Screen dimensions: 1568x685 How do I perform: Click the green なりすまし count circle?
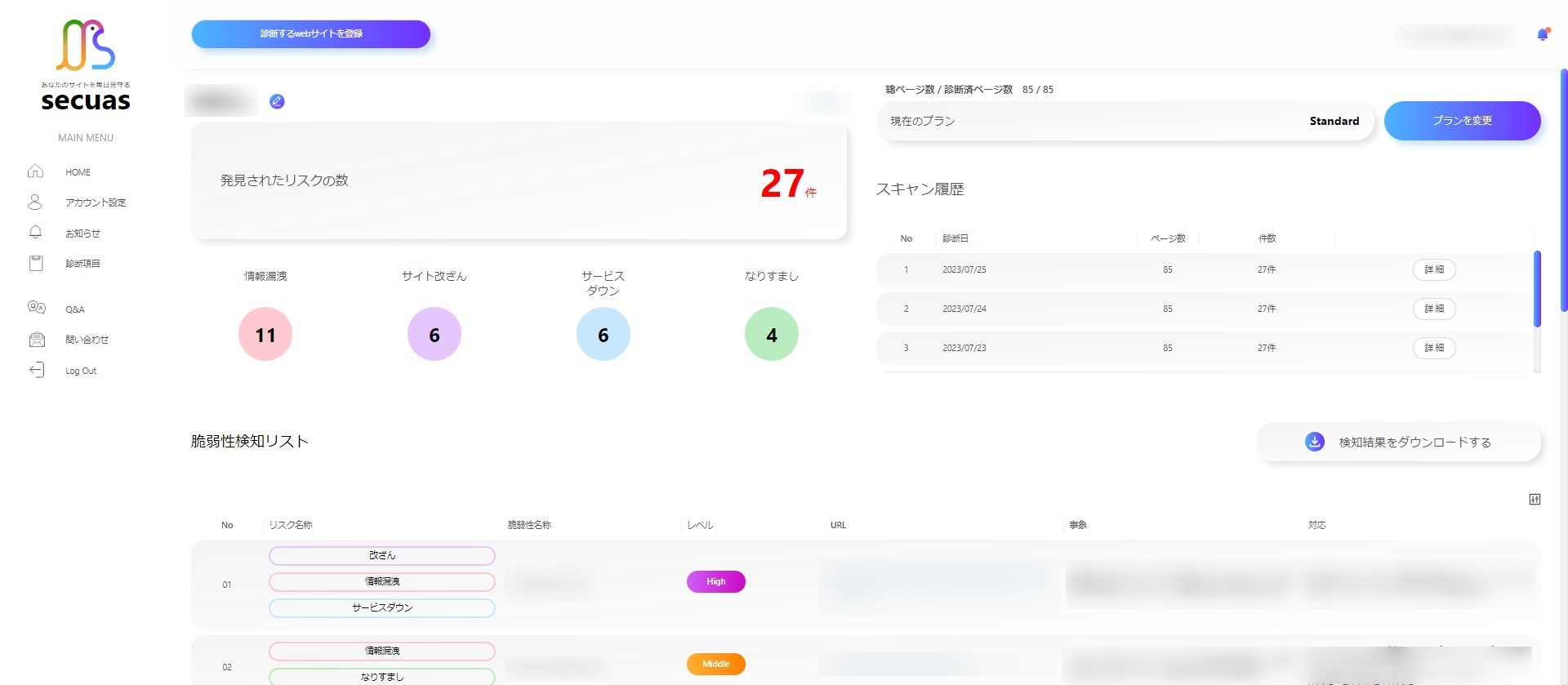coord(771,335)
